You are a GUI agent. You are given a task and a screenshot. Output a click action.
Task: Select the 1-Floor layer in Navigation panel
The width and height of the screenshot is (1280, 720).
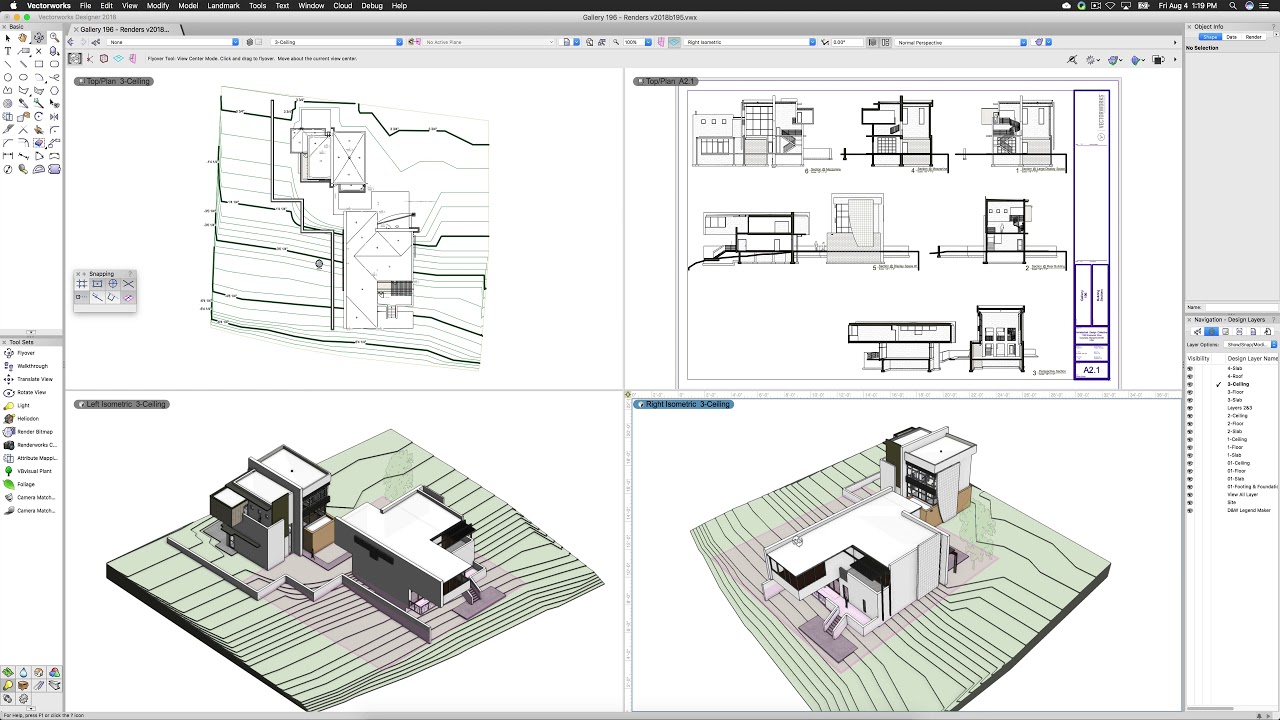[x=1237, y=447]
